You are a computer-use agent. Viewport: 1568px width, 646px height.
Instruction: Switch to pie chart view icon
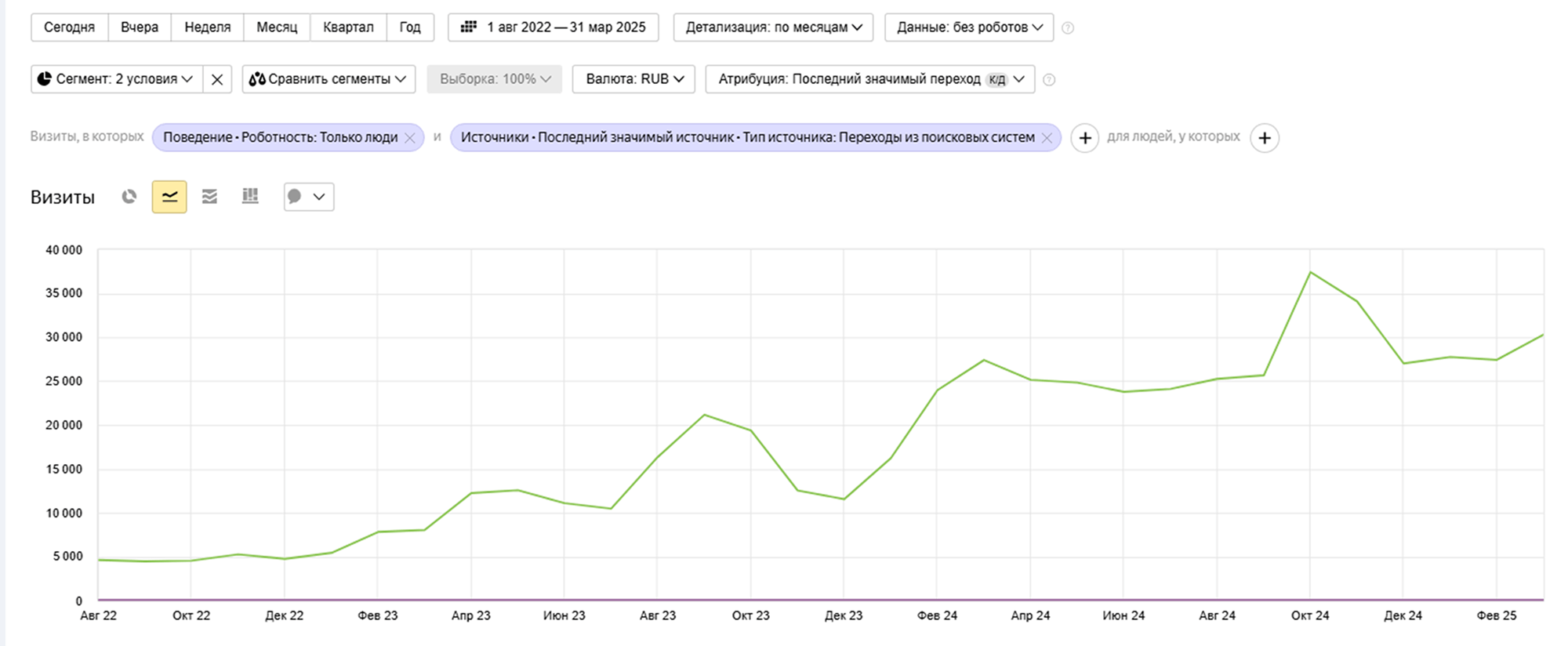pyautogui.click(x=129, y=197)
